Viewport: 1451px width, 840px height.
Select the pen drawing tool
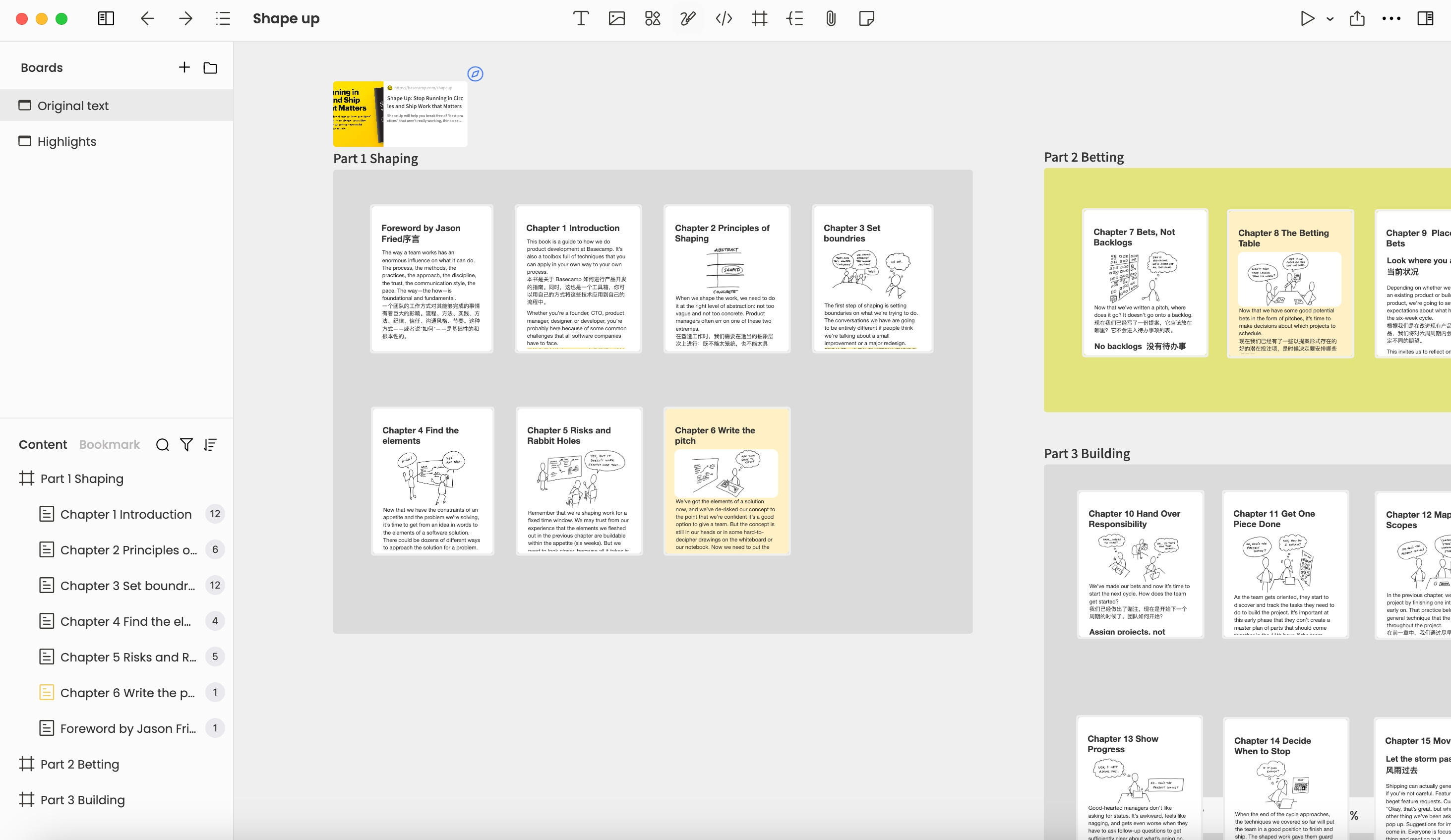687,18
